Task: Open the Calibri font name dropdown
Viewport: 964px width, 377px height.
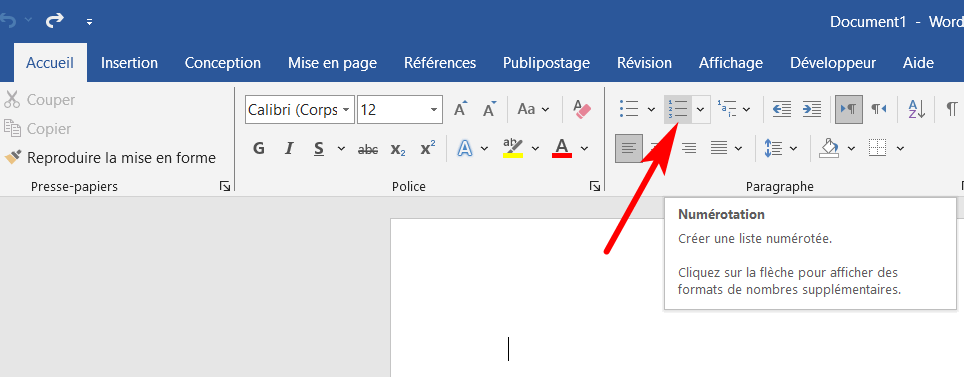Action: pyautogui.click(x=346, y=110)
